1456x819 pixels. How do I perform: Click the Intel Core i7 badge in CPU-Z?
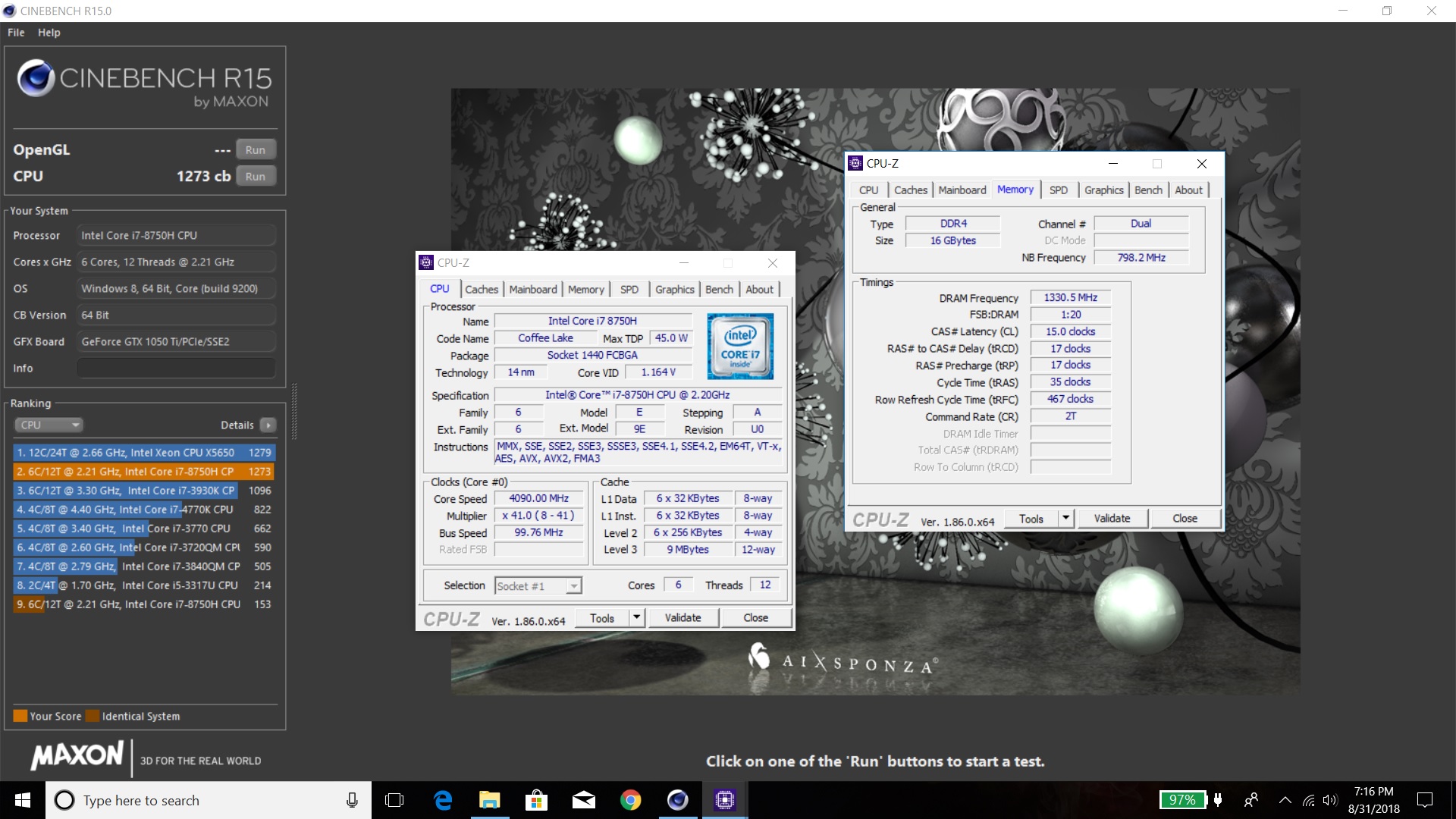pyautogui.click(x=740, y=346)
